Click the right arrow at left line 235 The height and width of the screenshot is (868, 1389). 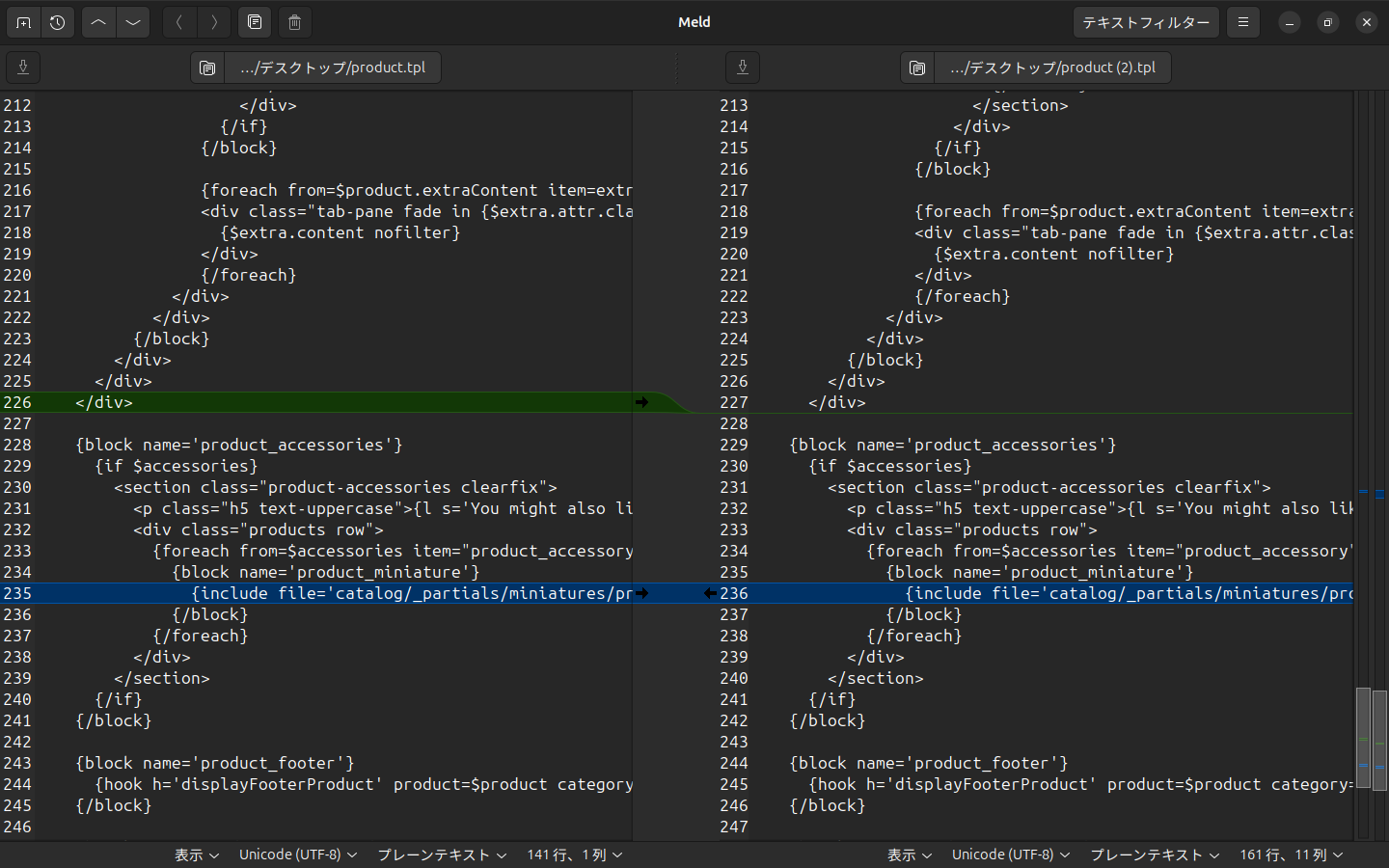[641, 593]
